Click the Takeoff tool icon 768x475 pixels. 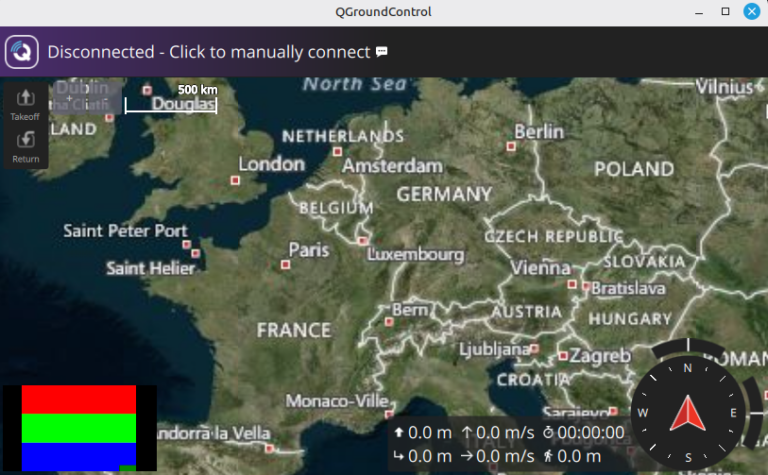point(26,99)
